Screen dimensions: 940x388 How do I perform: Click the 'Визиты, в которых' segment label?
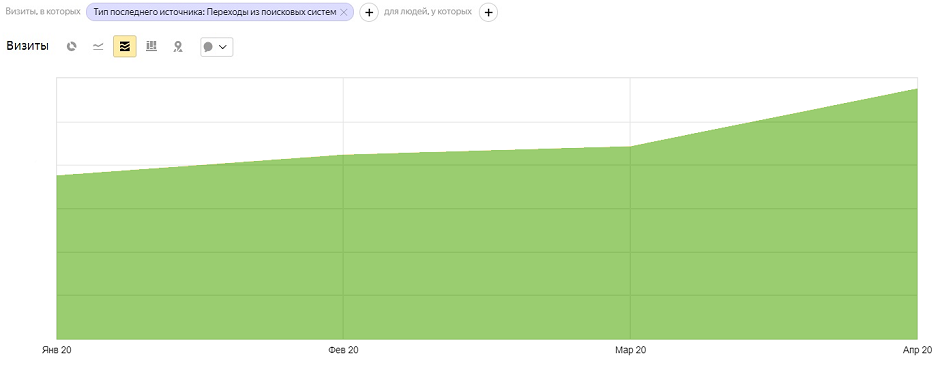click(x=43, y=11)
